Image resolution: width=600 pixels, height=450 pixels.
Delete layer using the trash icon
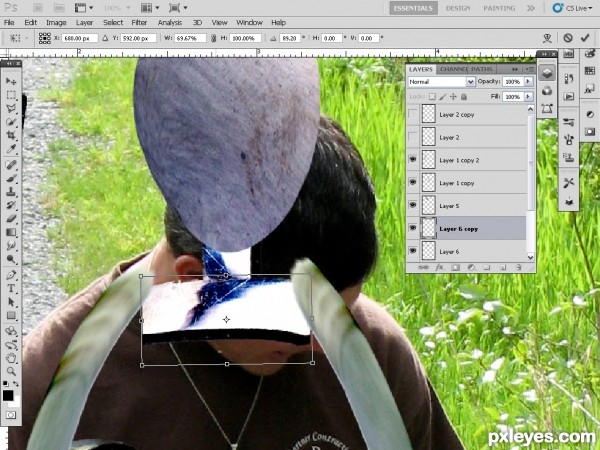tap(519, 267)
